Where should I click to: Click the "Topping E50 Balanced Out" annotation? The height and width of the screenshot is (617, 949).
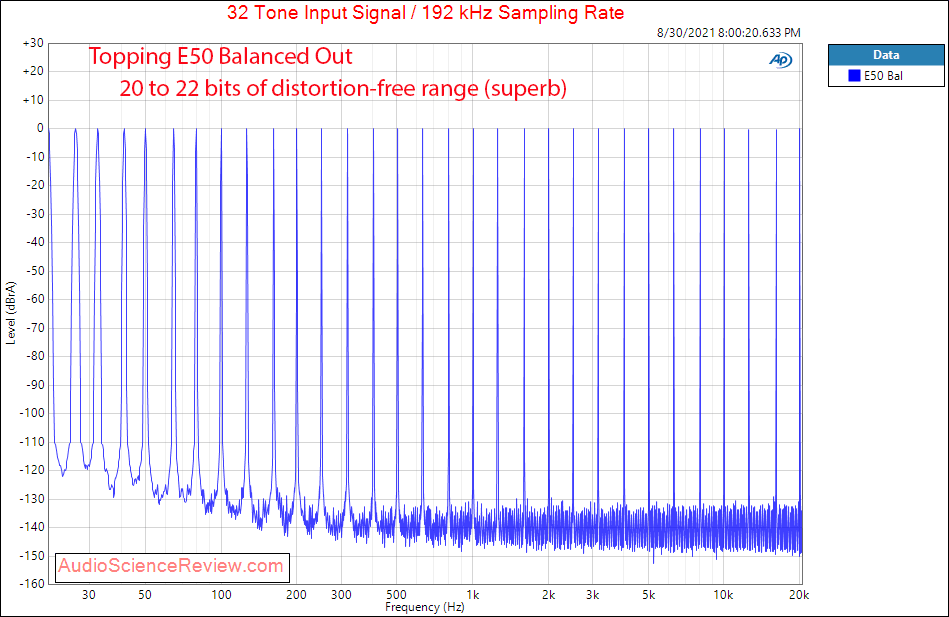(220, 56)
